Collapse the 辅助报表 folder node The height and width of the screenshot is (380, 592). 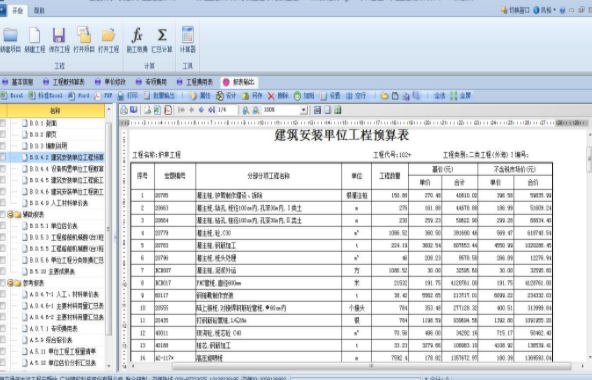(10, 215)
